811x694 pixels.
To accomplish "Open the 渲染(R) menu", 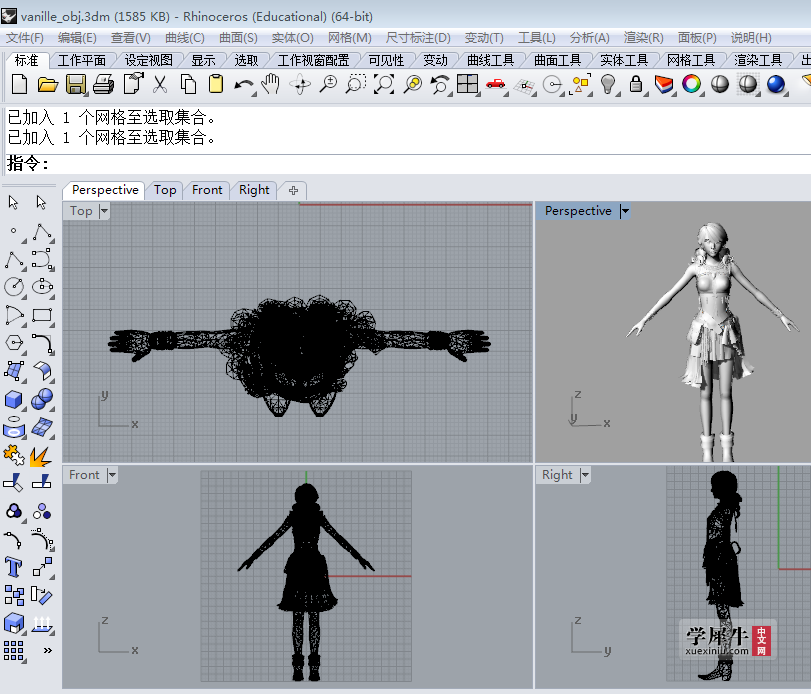I will point(643,38).
